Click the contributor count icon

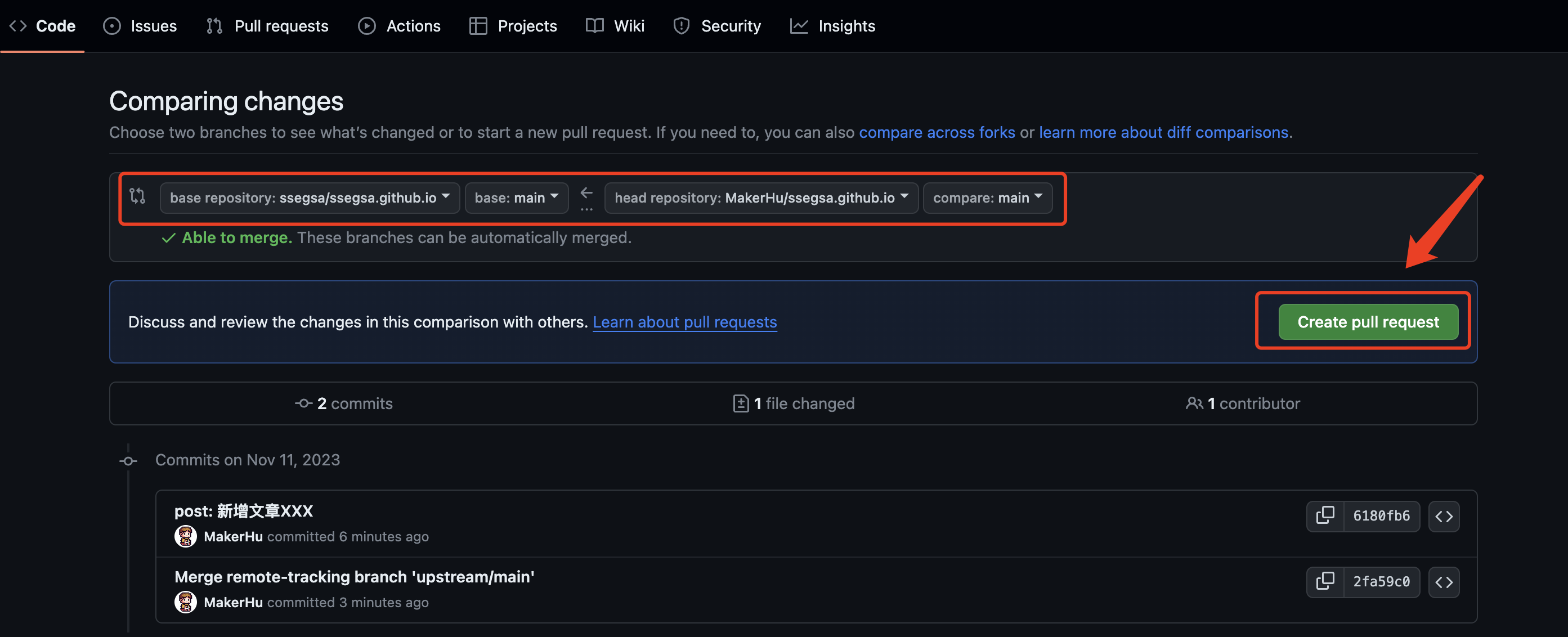pyautogui.click(x=1192, y=403)
